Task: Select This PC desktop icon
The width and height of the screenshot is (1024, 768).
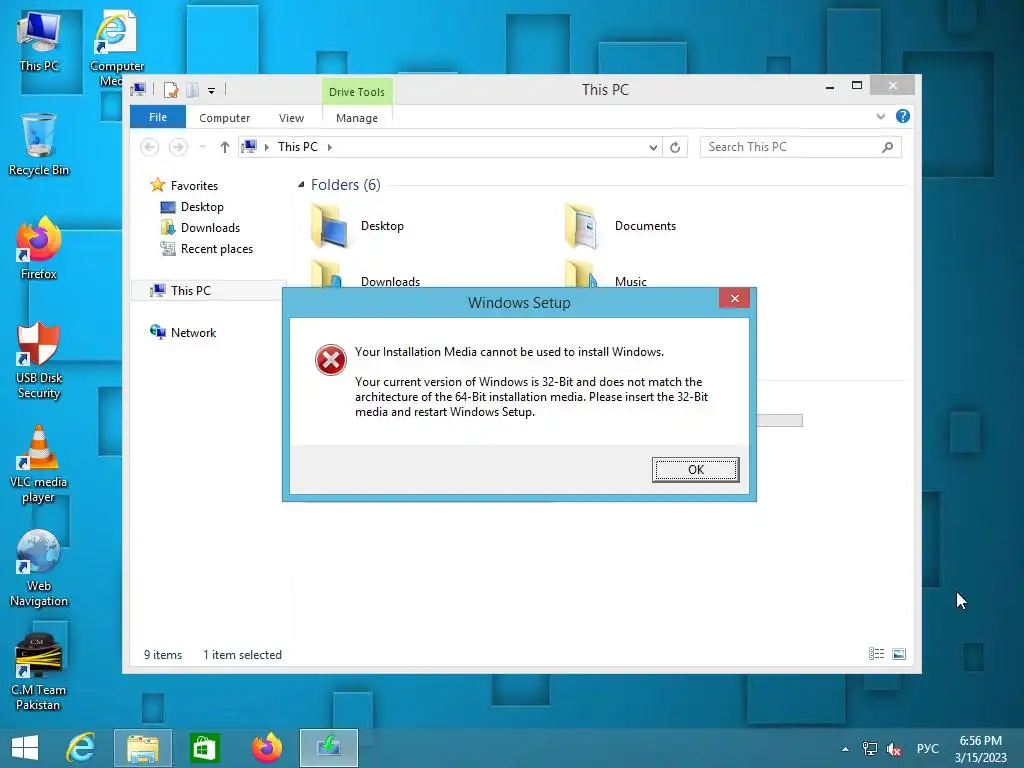Action: point(39,42)
